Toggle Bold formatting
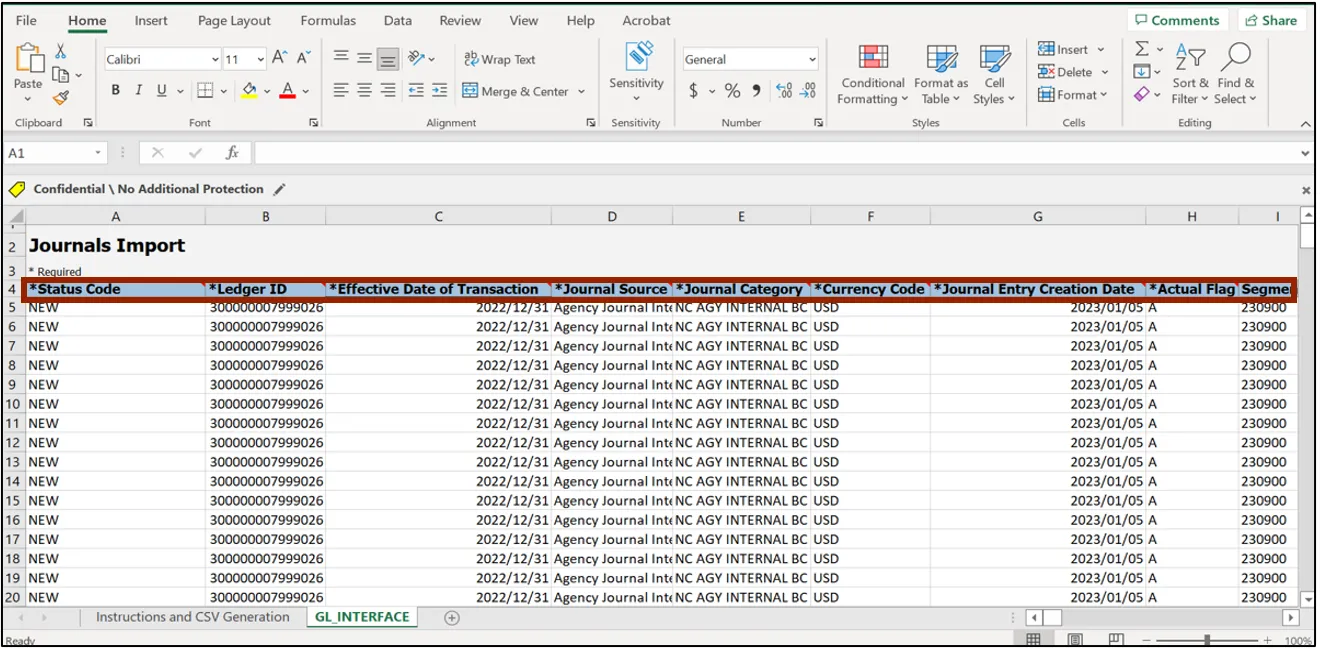 coord(116,91)
